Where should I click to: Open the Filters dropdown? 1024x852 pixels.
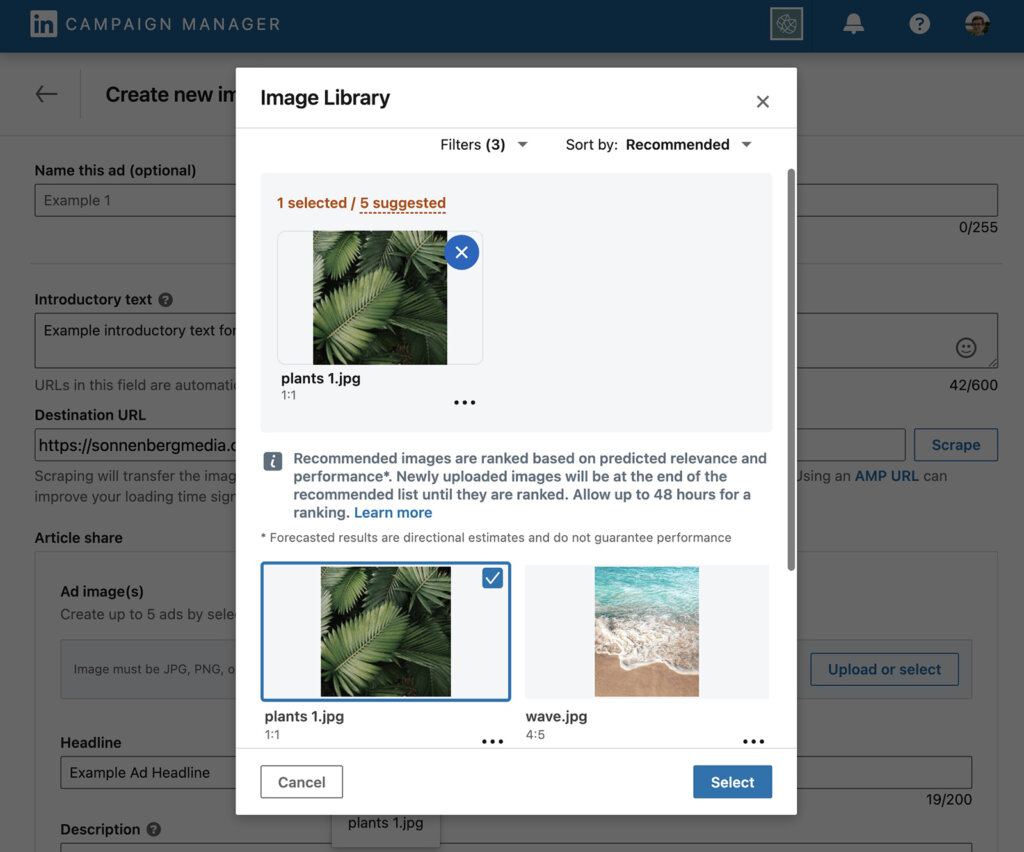(485, 144)
